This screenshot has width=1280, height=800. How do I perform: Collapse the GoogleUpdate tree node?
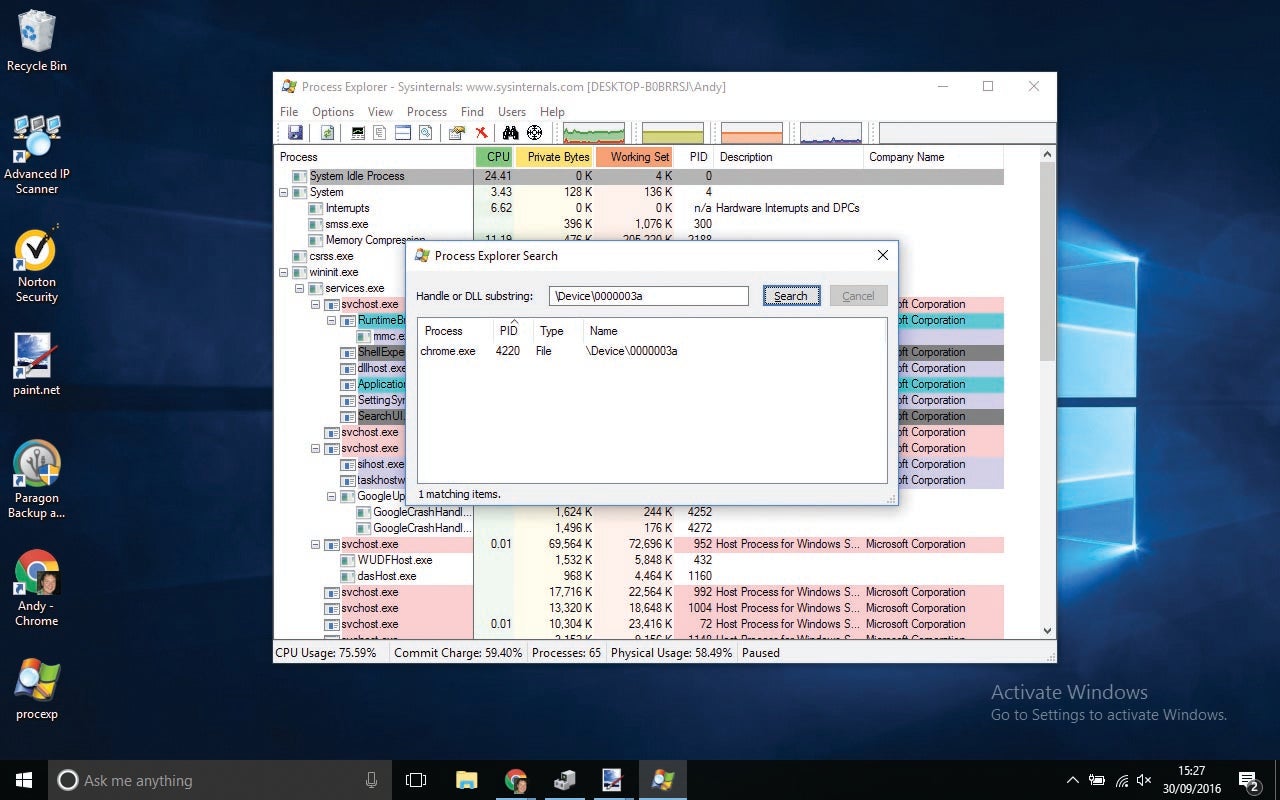(x=332, y=496)
